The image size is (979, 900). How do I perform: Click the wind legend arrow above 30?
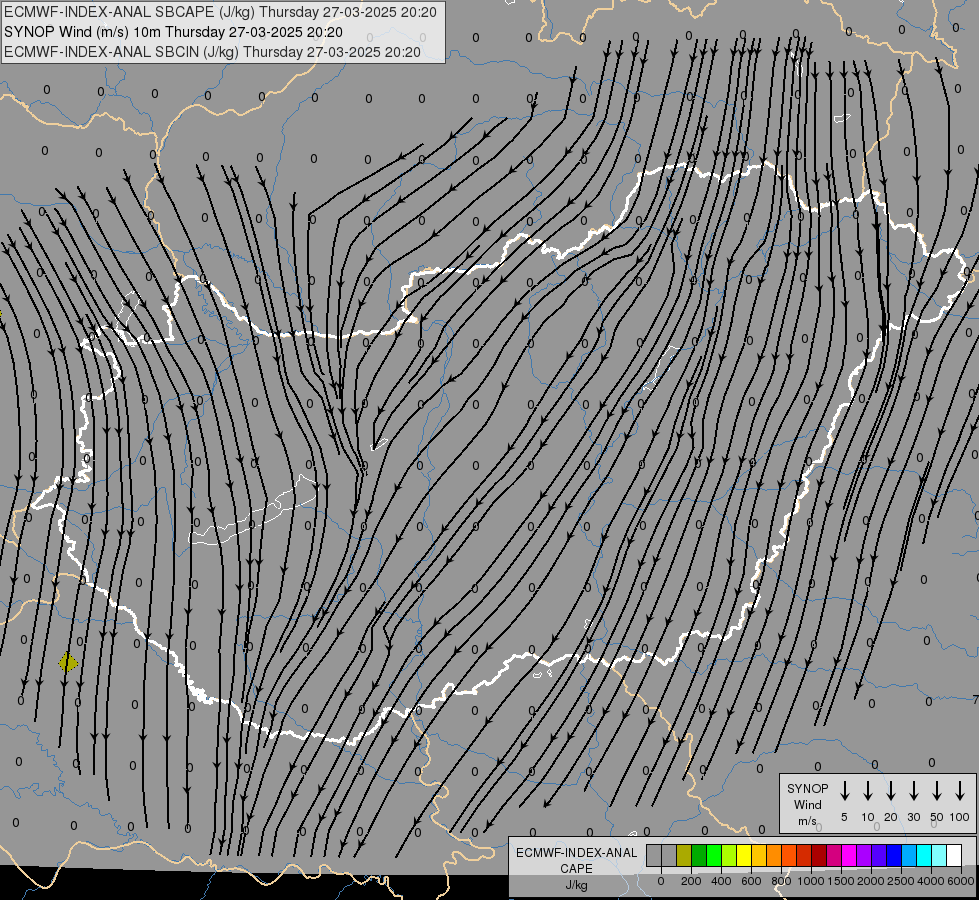click(x=913, y=790)
